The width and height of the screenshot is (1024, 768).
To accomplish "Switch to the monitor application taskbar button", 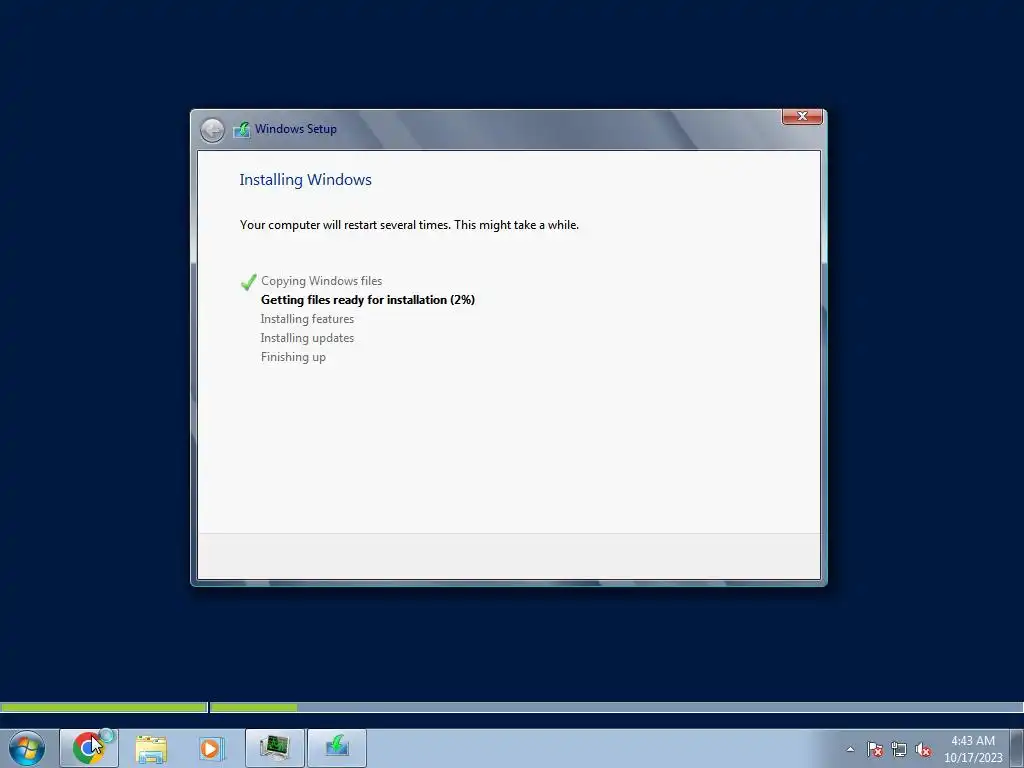I will click(275, 748).
